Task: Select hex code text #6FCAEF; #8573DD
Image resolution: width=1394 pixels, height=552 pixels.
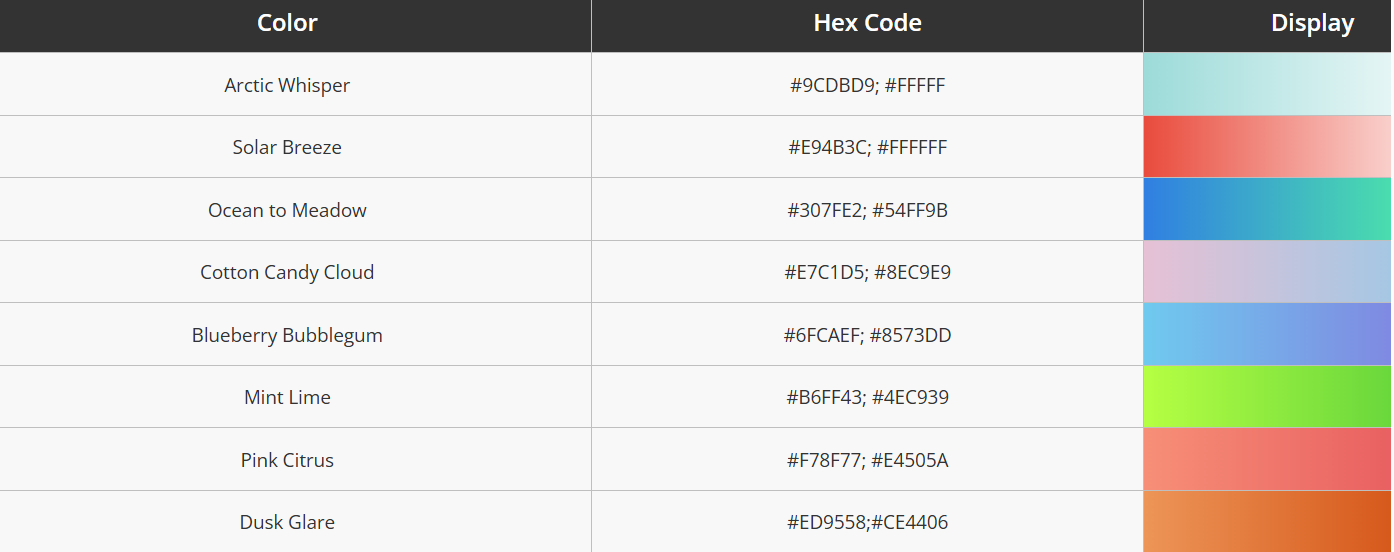Action: pyautogui.click(x=867, y=335)
